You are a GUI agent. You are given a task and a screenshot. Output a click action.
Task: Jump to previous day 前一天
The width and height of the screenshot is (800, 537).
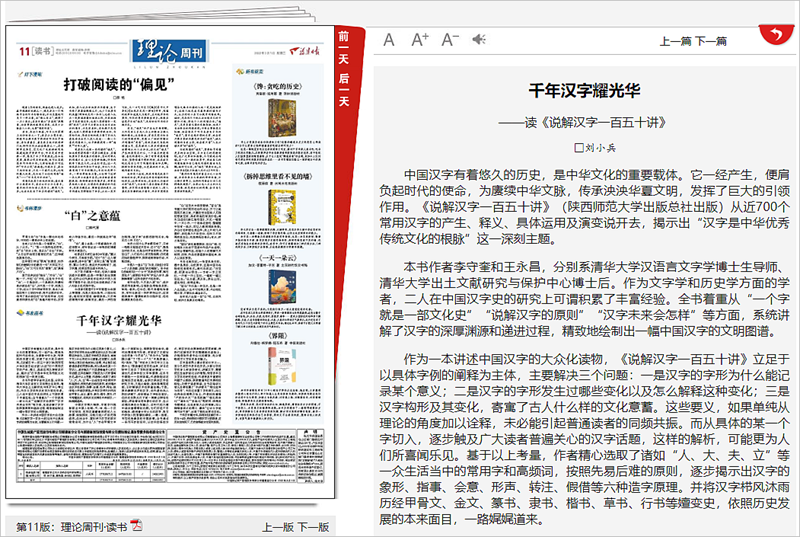[344, 47]
